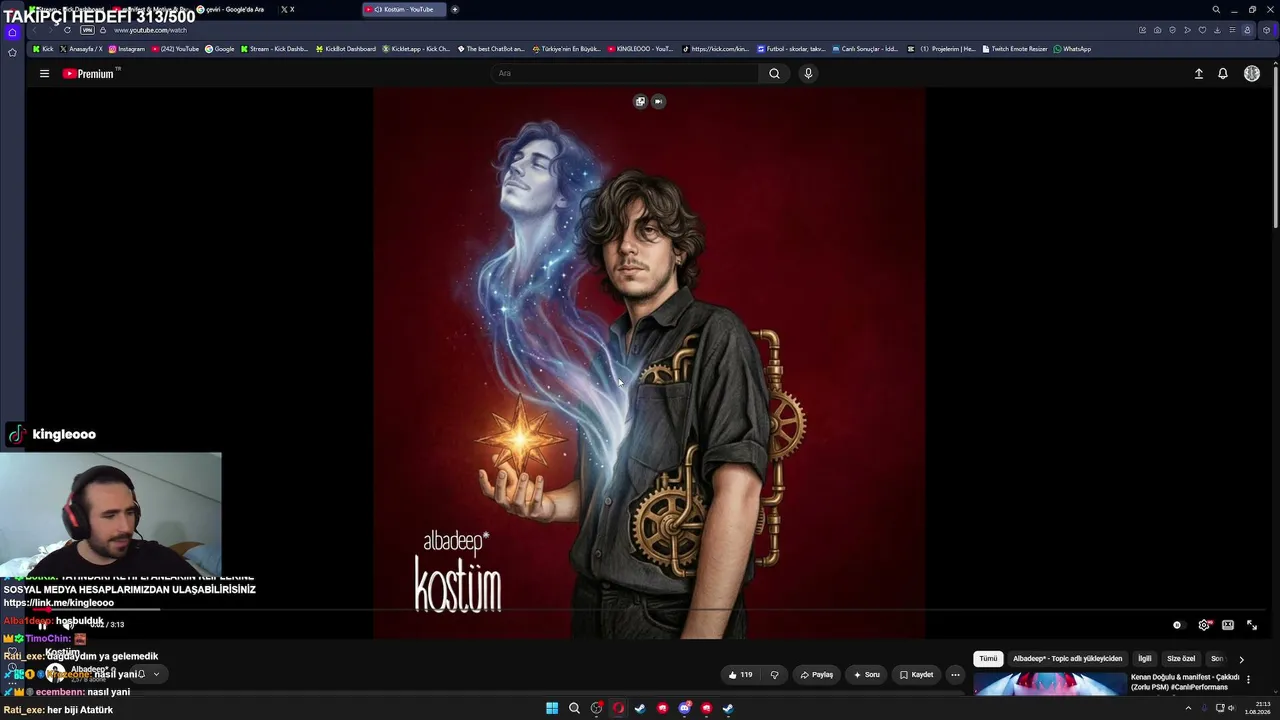Show hidden system tray icons

tap(1188, 708)
